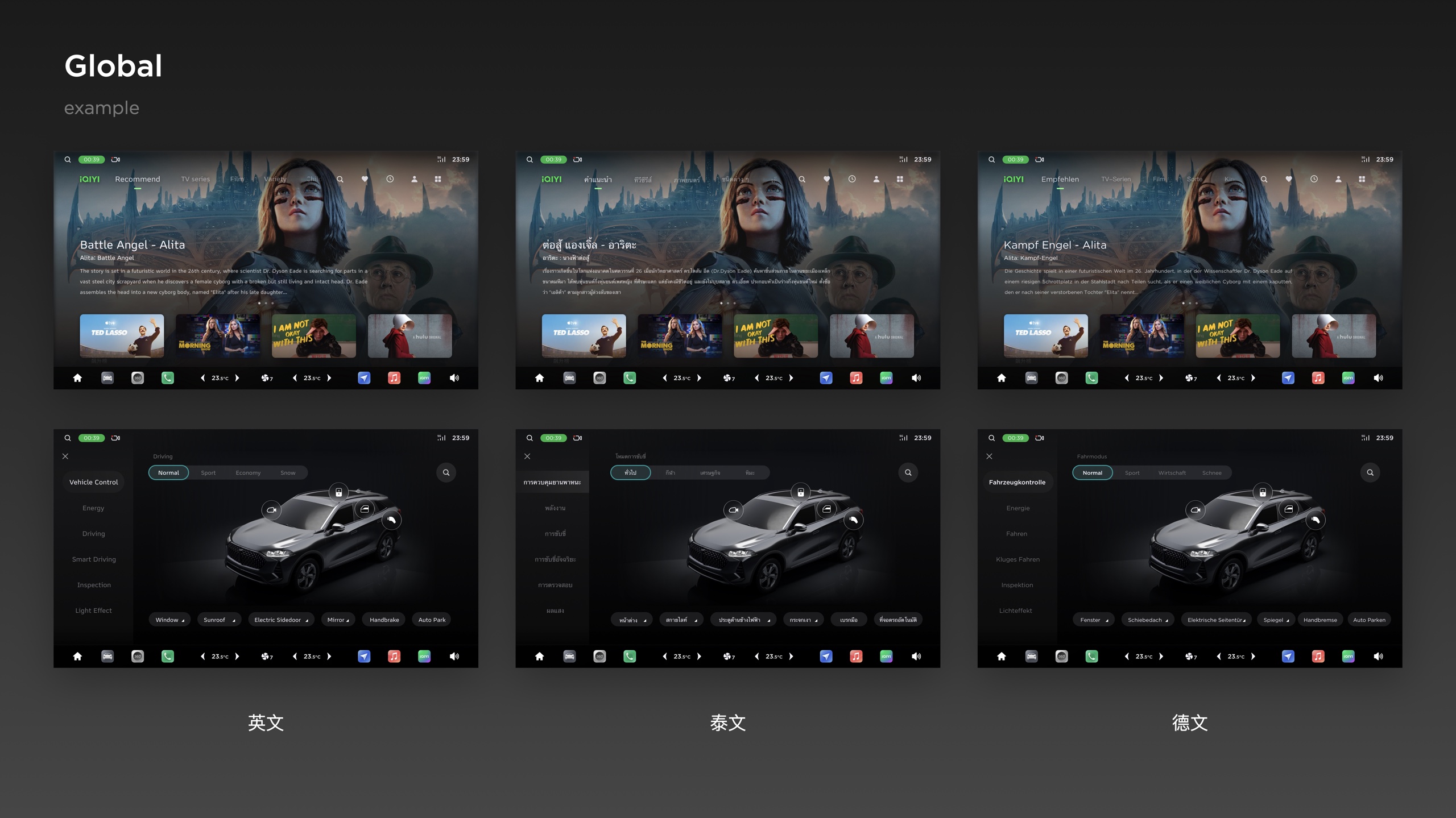Toggle the Handbremse button
Viewport: 1456px width, 818px height.
click(1320, 620)
